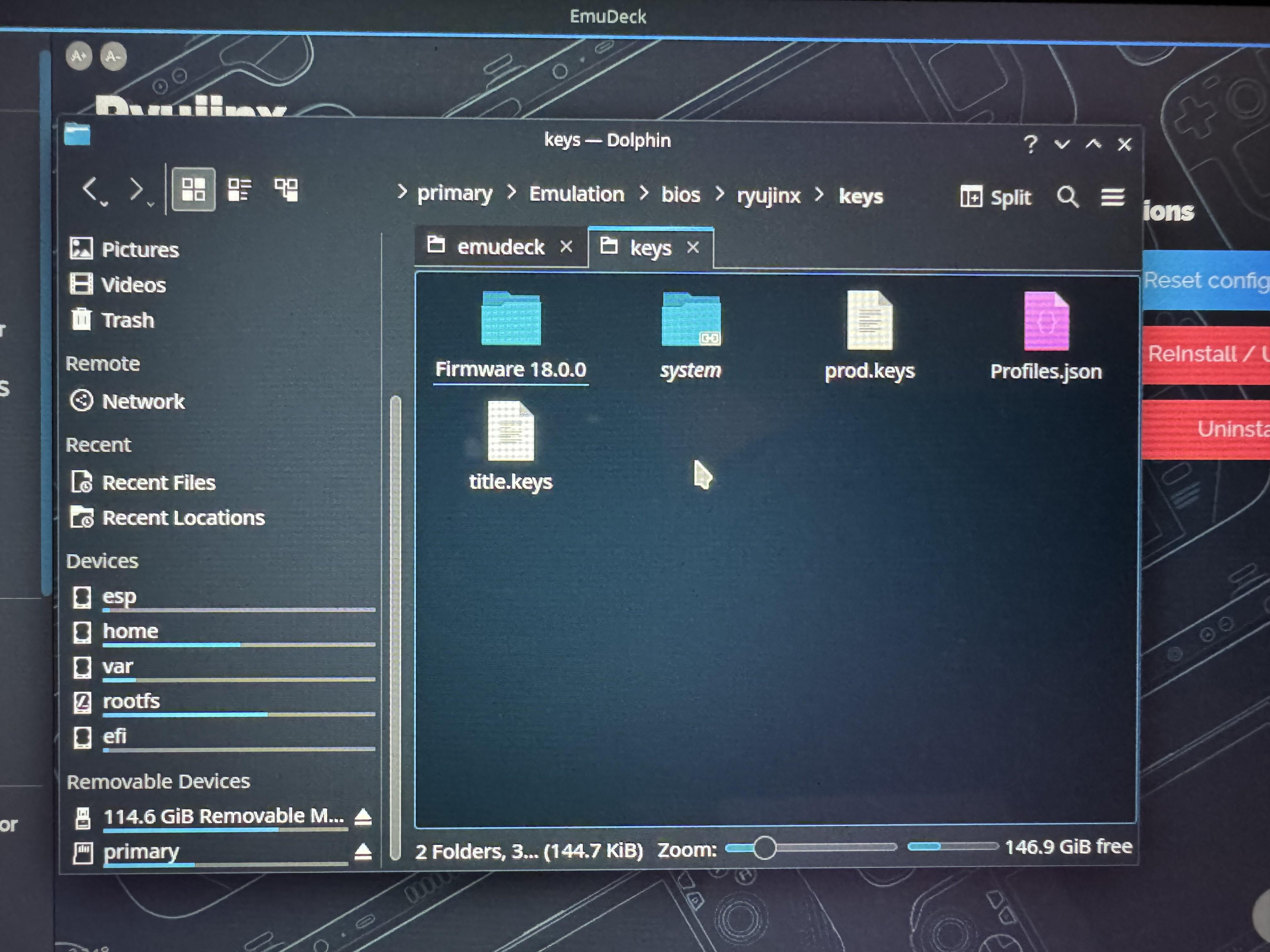Click A+ font increase button in EmuDeck
Screen dimensions: 1270x952
[x=79, y=56]
